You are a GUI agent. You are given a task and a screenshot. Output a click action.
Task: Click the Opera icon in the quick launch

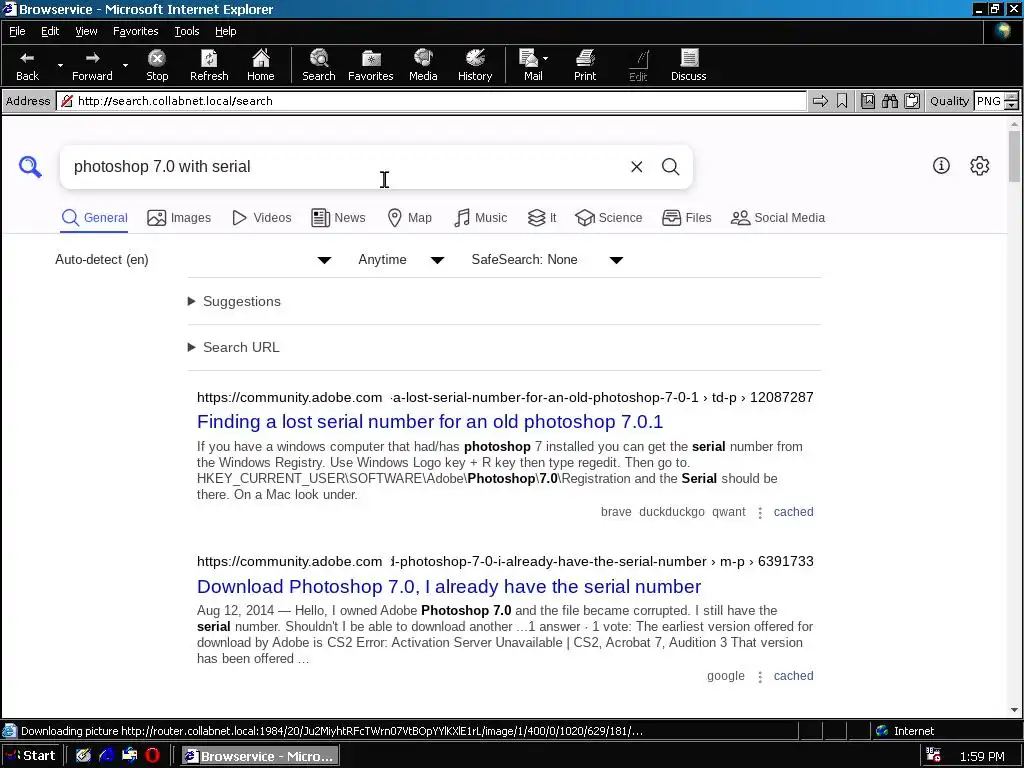coord(152,756)
